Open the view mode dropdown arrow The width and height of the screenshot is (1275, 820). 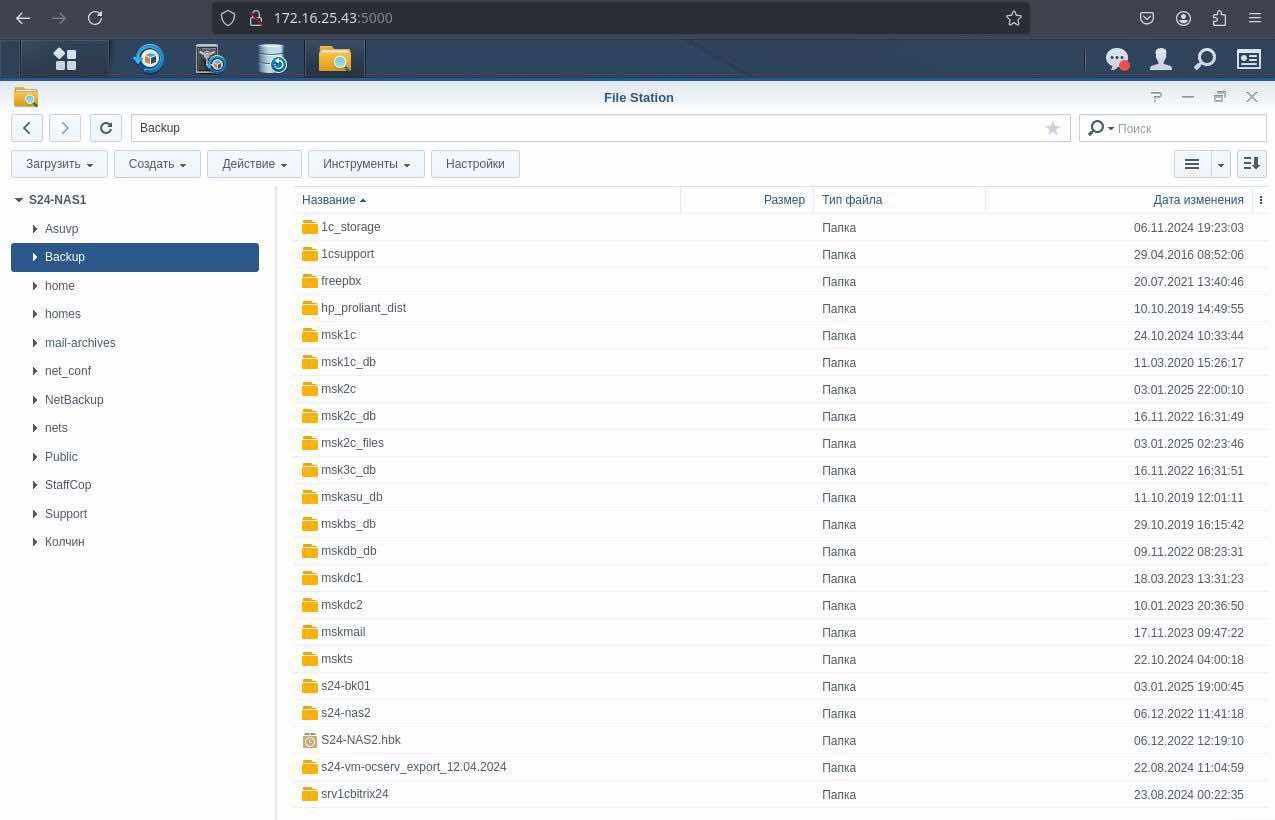pos(1220,164)
